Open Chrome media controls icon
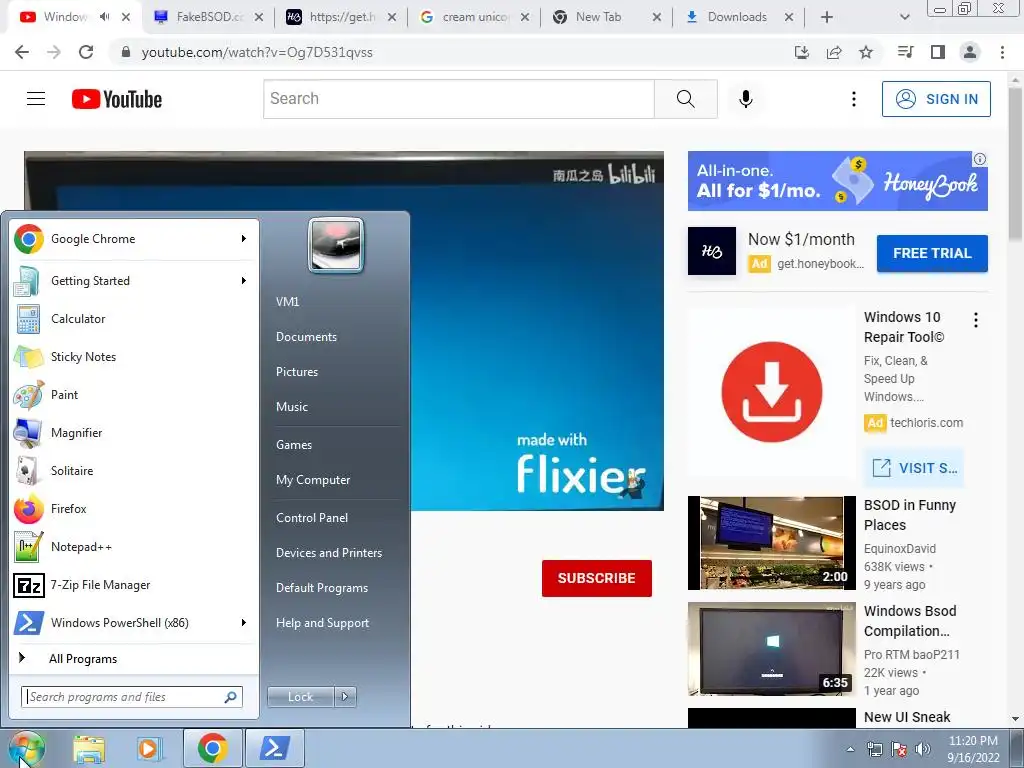1024x768 pixels. [x=906, y=52]
